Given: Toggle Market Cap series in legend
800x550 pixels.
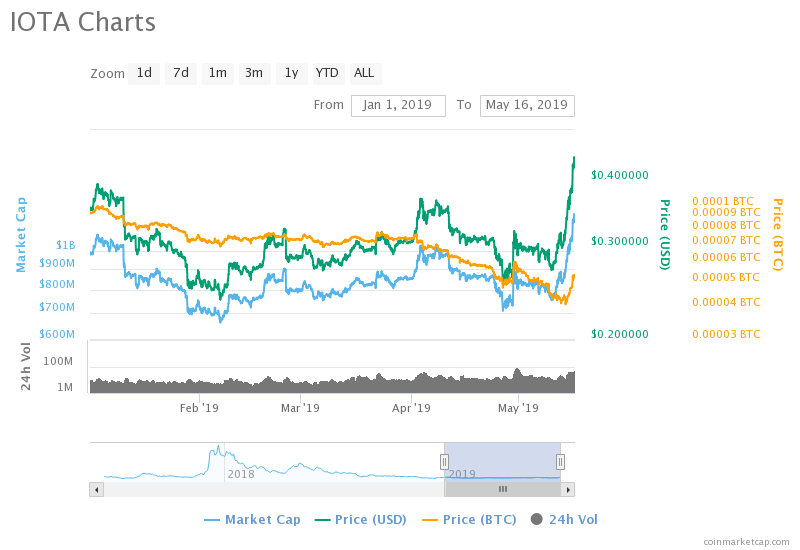Looking at the screenshot, I should click(x=253, y=520).
